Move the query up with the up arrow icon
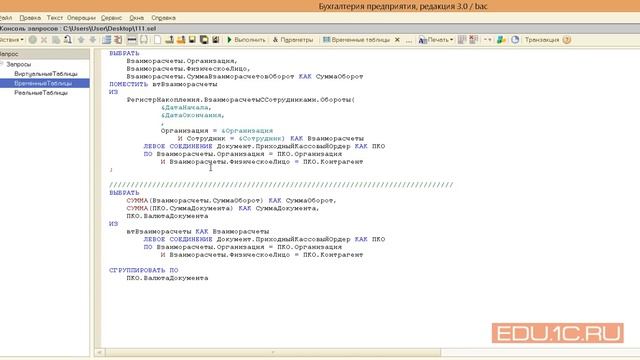The width and height of the screenshot is (640, 360). (x=81, y=40)
